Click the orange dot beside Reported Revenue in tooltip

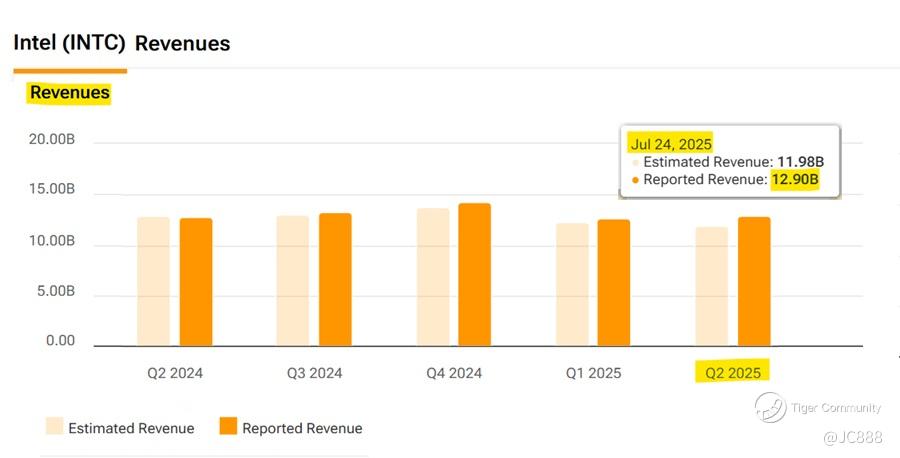coord(635,180)
